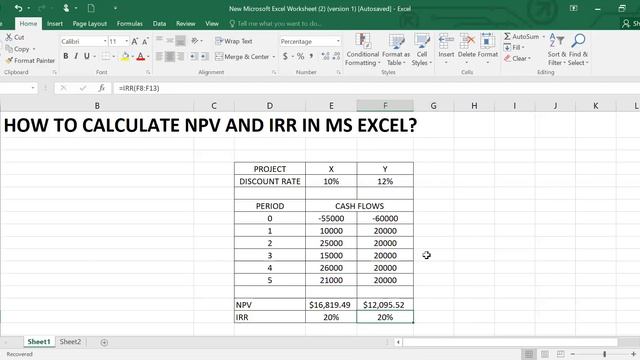Select the NPV value $16,819.49 cell
The image size is (640, 360).
pyautogui.click(x=331, y=305)
